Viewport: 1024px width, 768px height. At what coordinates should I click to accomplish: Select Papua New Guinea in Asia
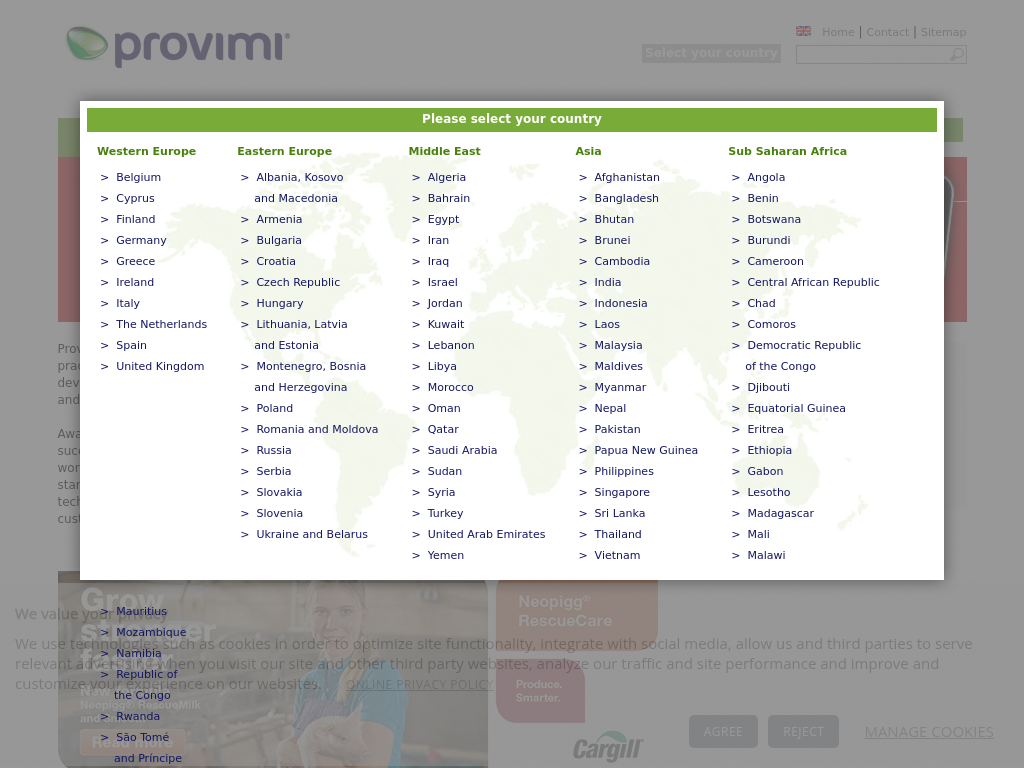pos(646,450)
